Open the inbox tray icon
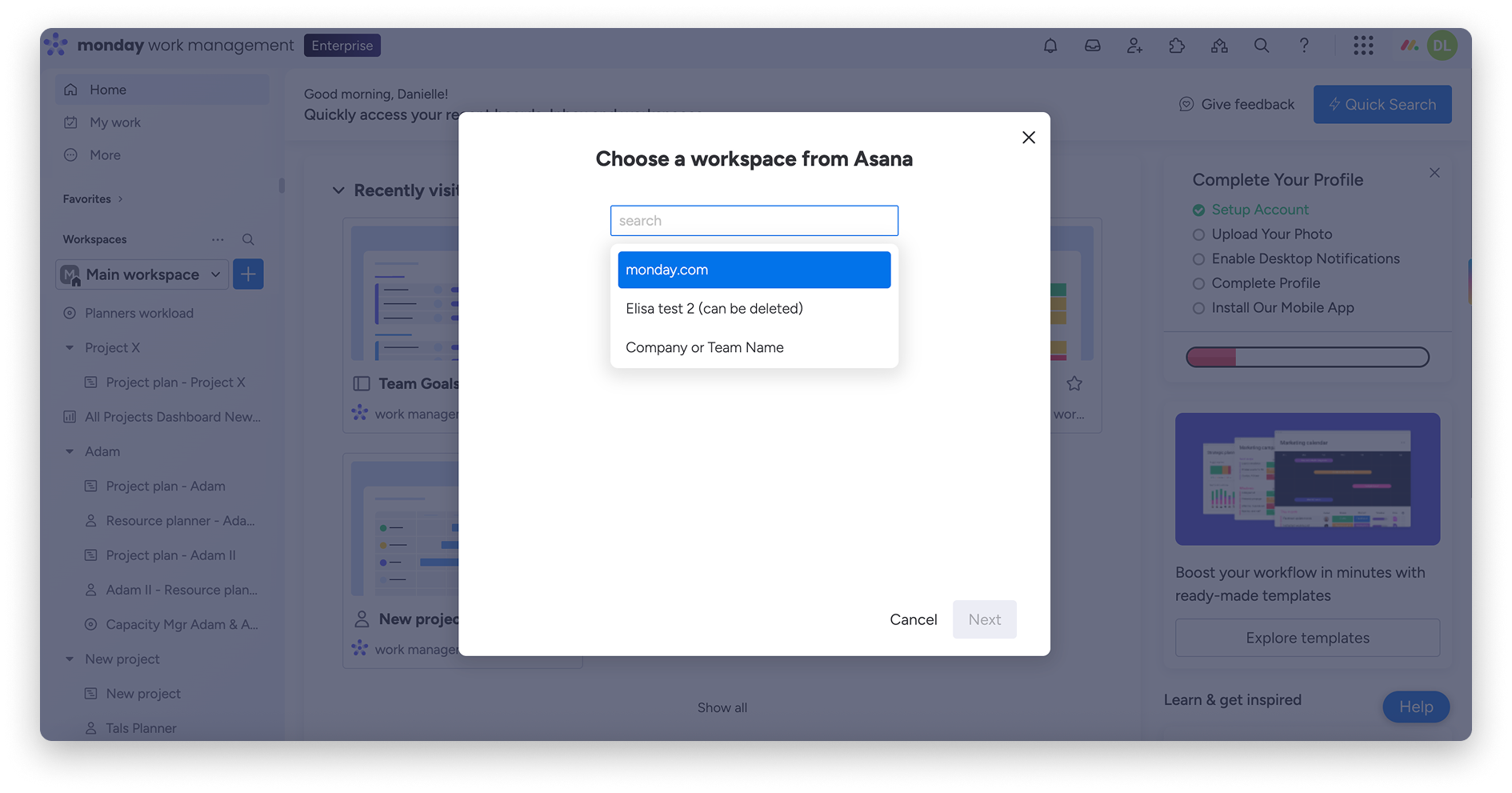 coord(1093,46)
